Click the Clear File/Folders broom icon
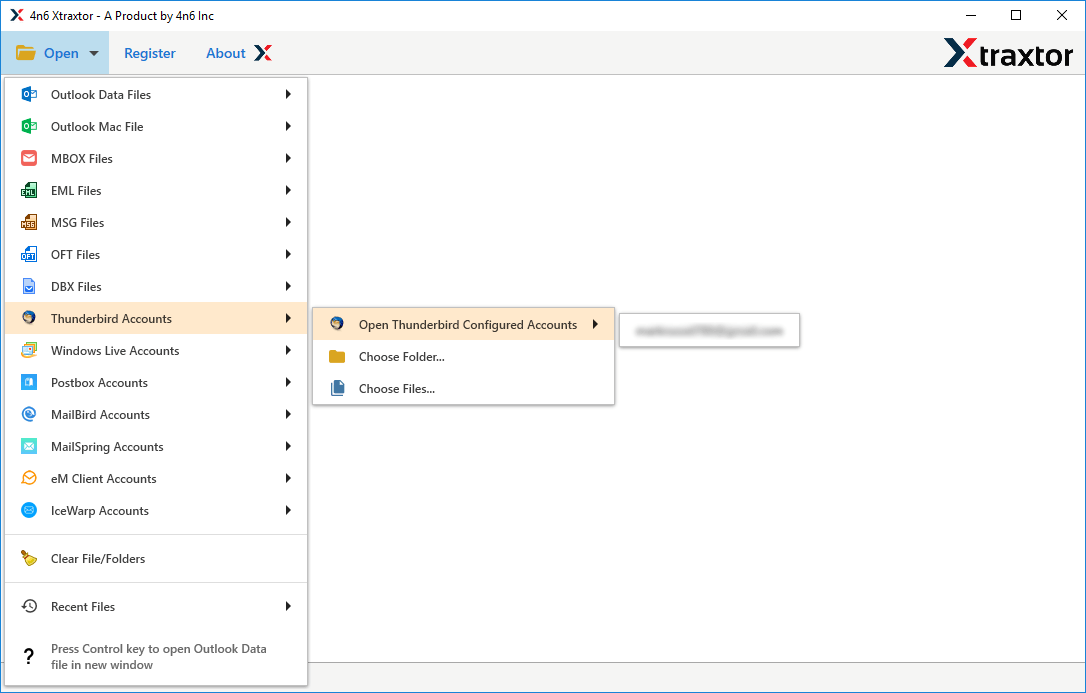 [28, 559]
